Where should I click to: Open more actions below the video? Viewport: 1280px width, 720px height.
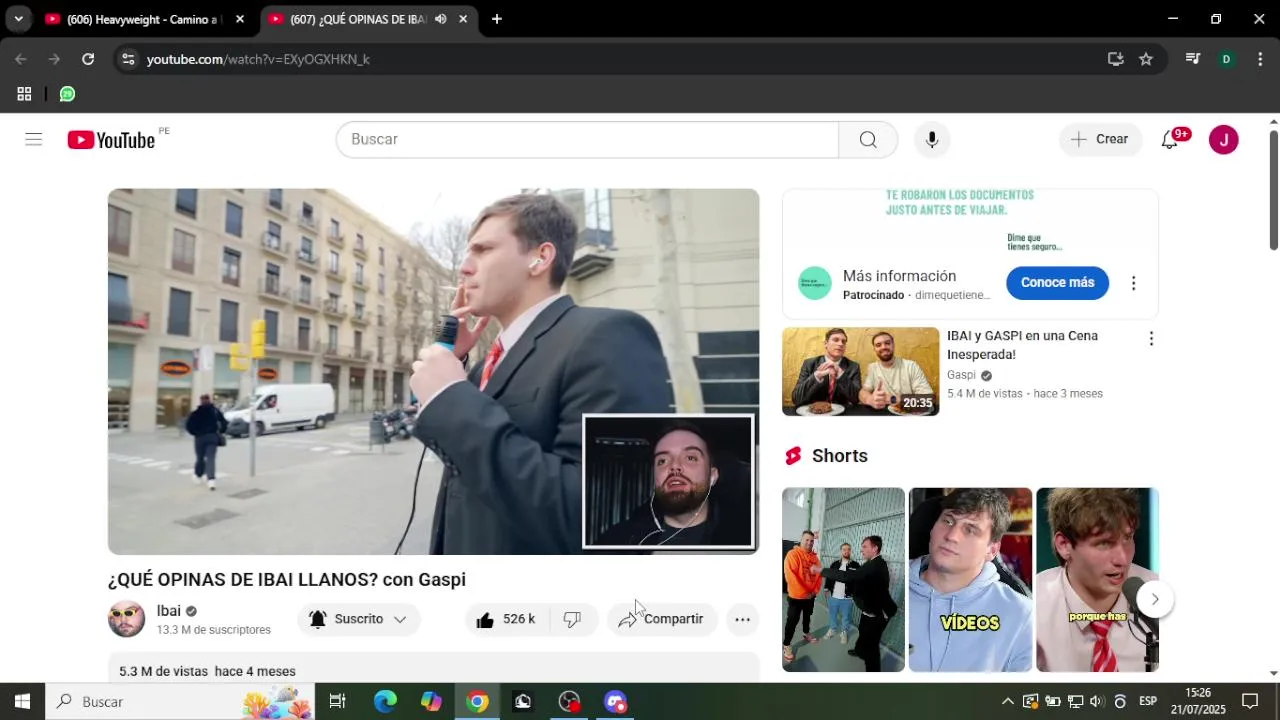coord(742,619)
